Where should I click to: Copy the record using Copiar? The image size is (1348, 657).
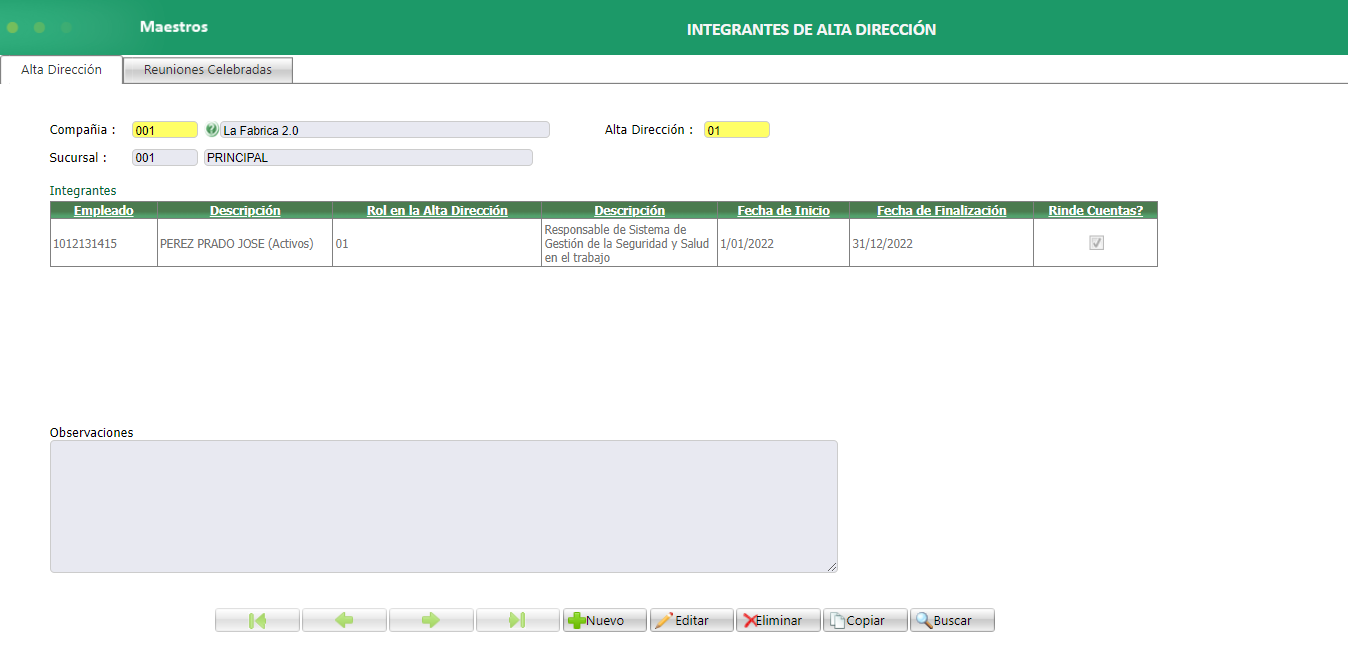[864, 619]
